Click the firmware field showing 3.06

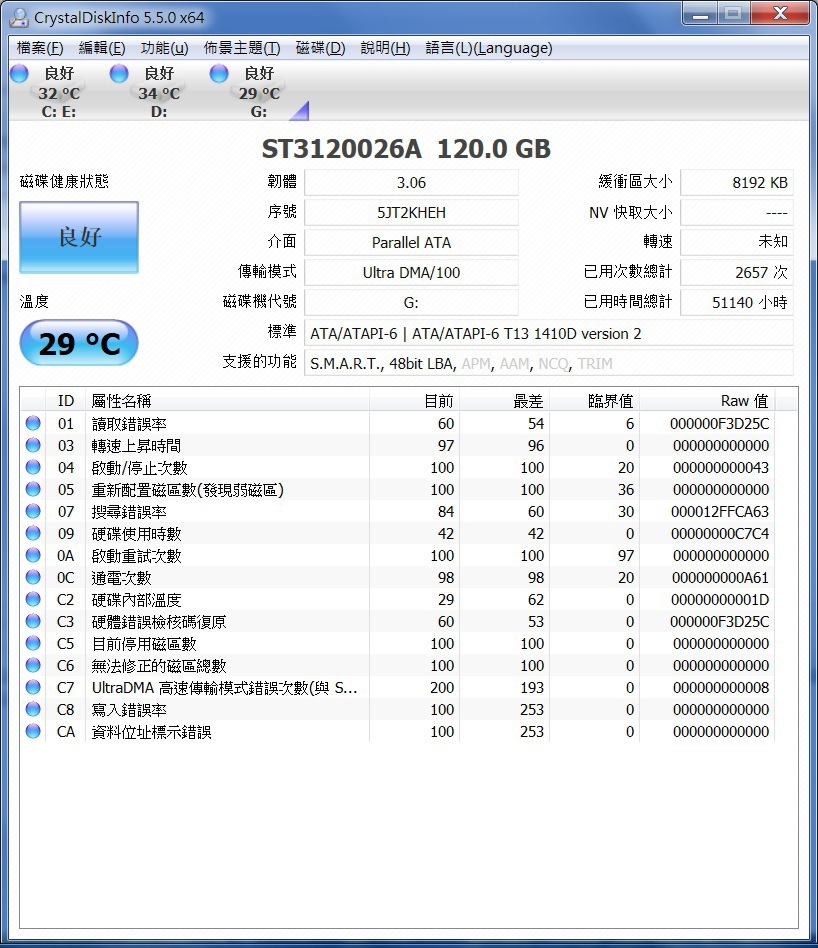(x=411, y=183)
